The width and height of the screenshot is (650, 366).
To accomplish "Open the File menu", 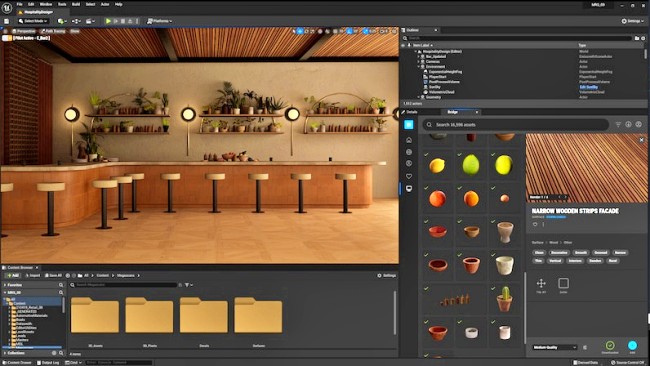I will 19,4.
